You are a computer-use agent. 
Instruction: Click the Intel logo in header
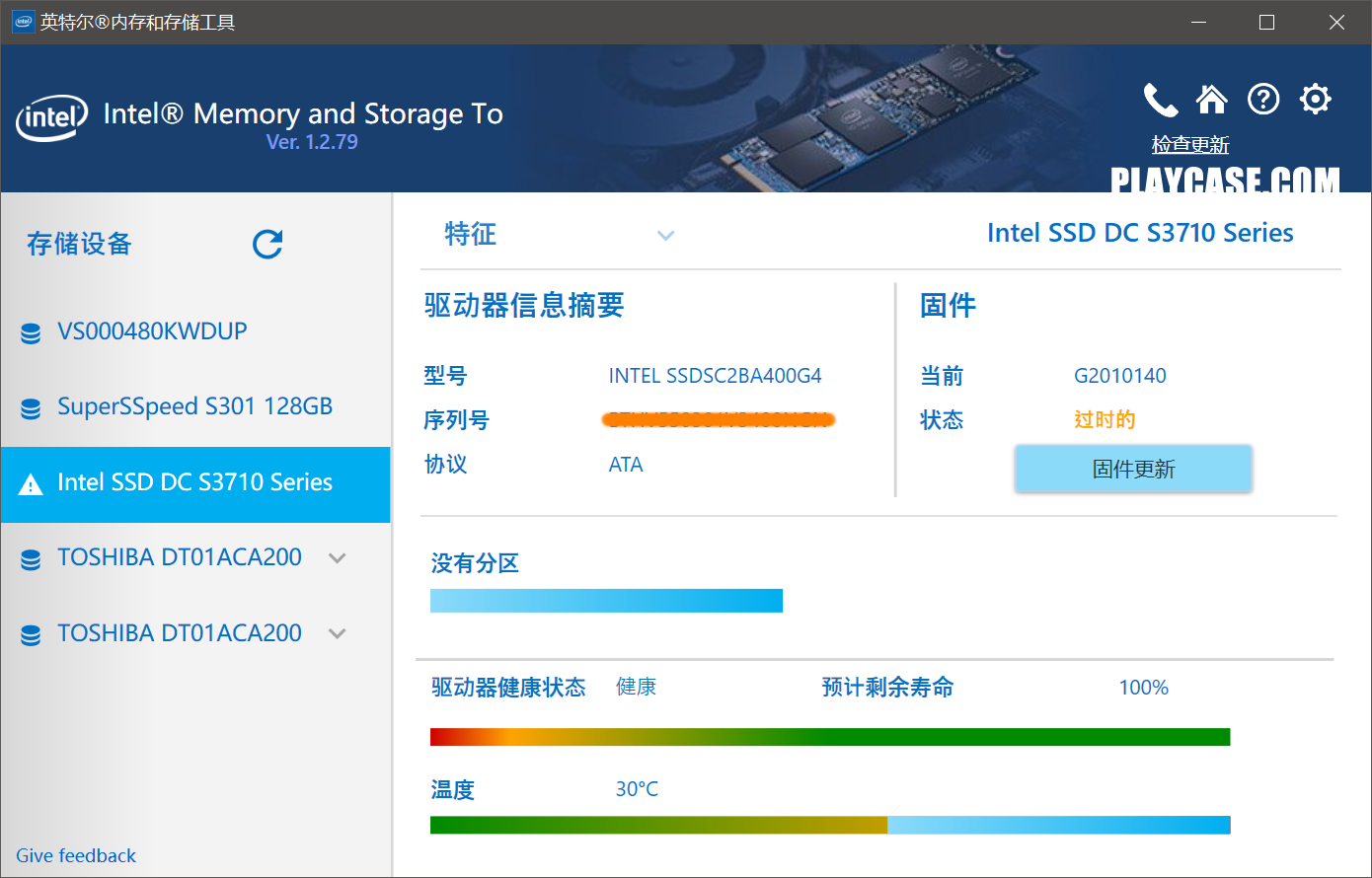[x=50, y=118]
